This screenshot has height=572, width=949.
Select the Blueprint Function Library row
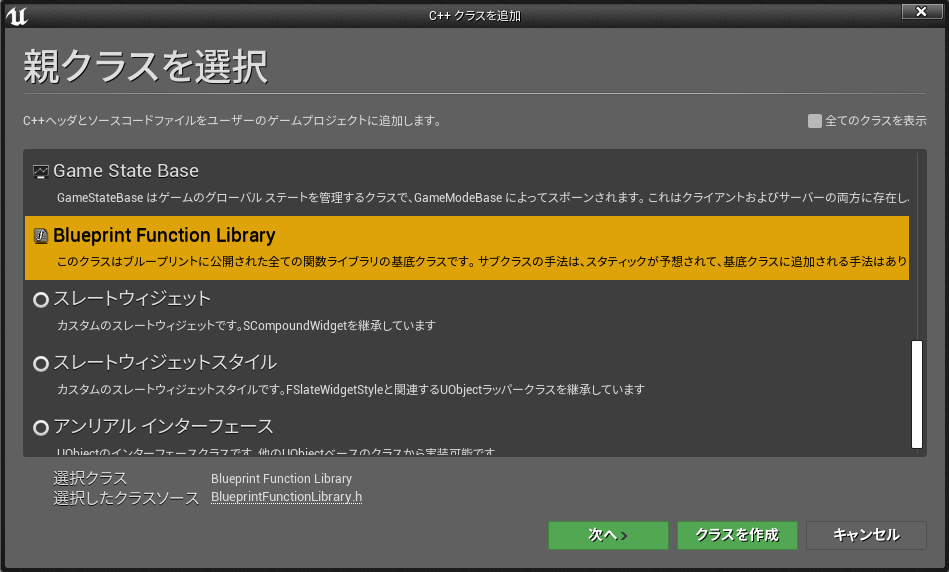coord(467,248)
